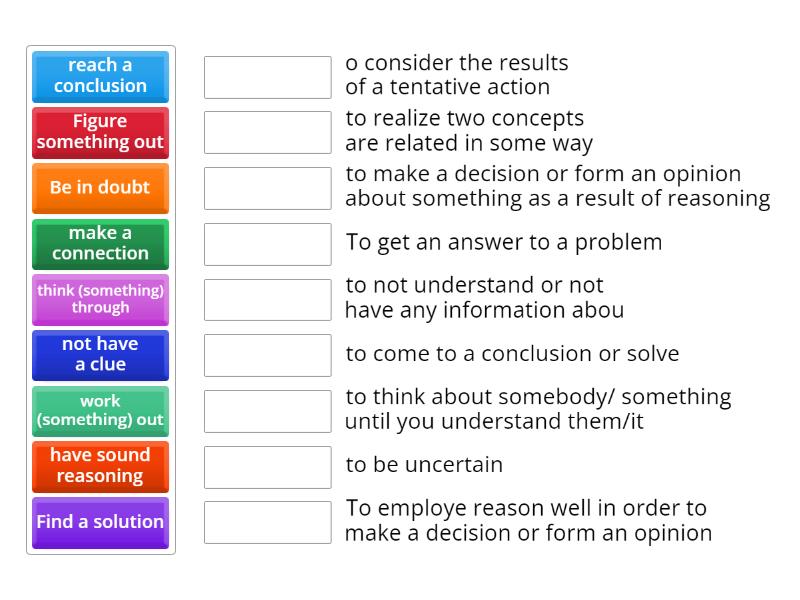Select the box beside 'until you understand them/it'
This screenshot has width=800, height=600.
point(267,411)
